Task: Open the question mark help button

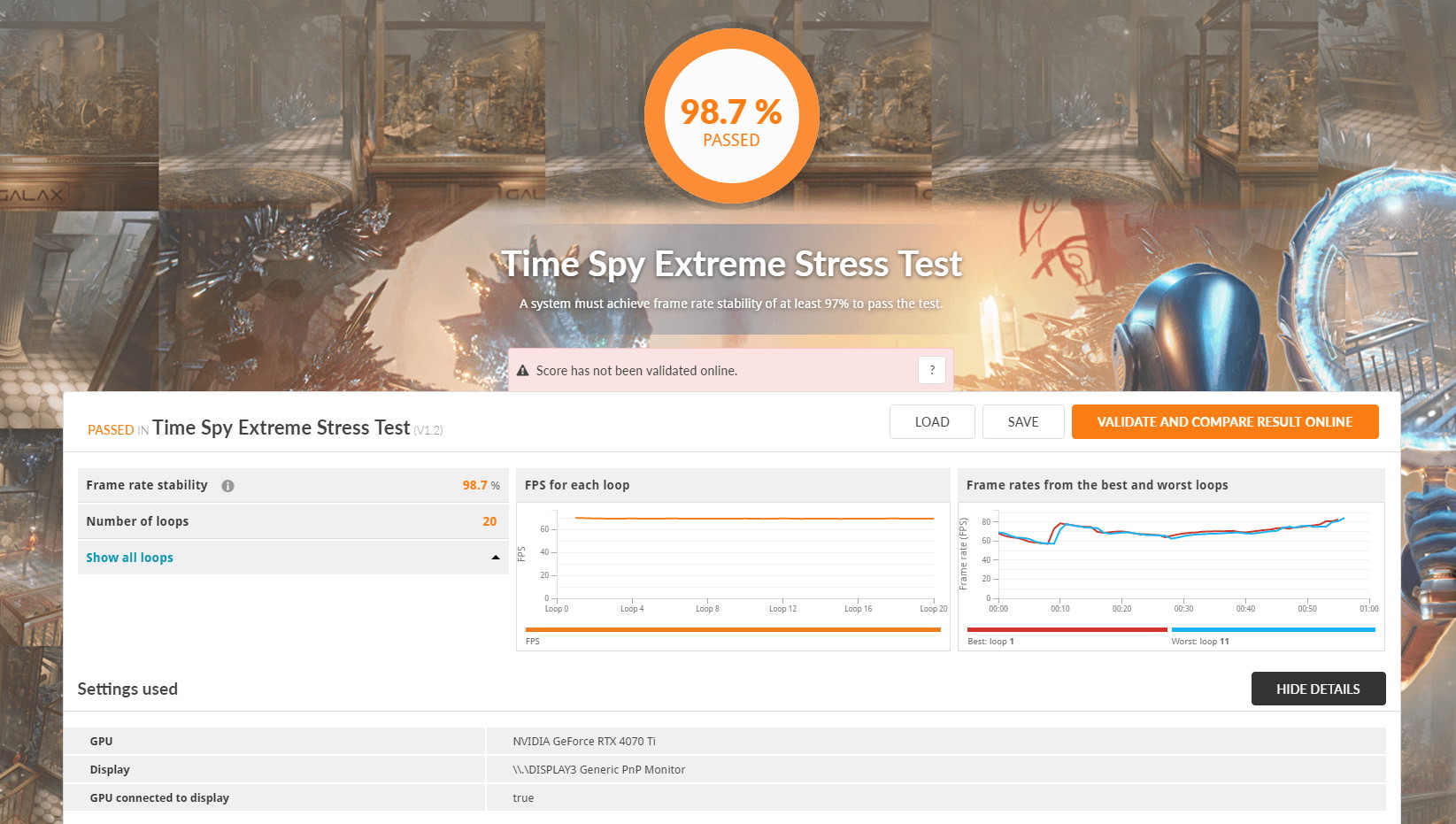Action: coord(932,370)
